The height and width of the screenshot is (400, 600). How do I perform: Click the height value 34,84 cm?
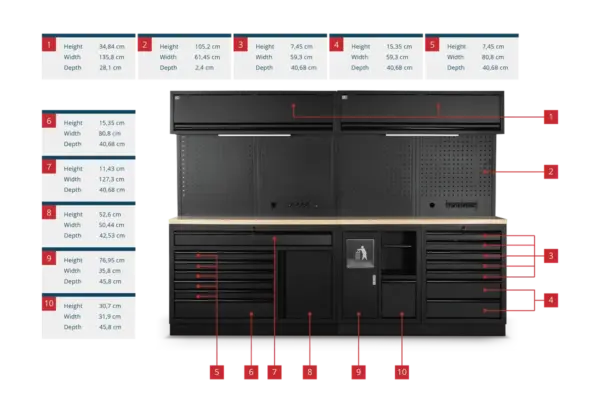112,46
